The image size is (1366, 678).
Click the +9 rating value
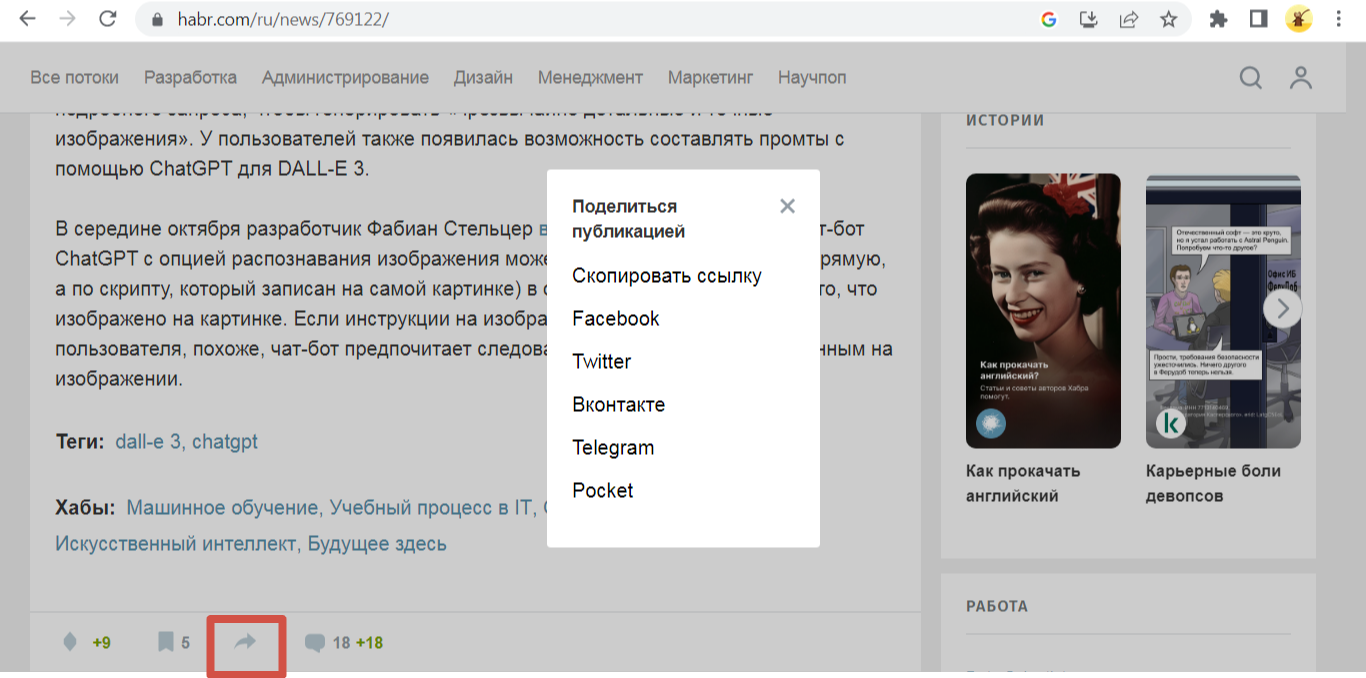click(101, 643)
